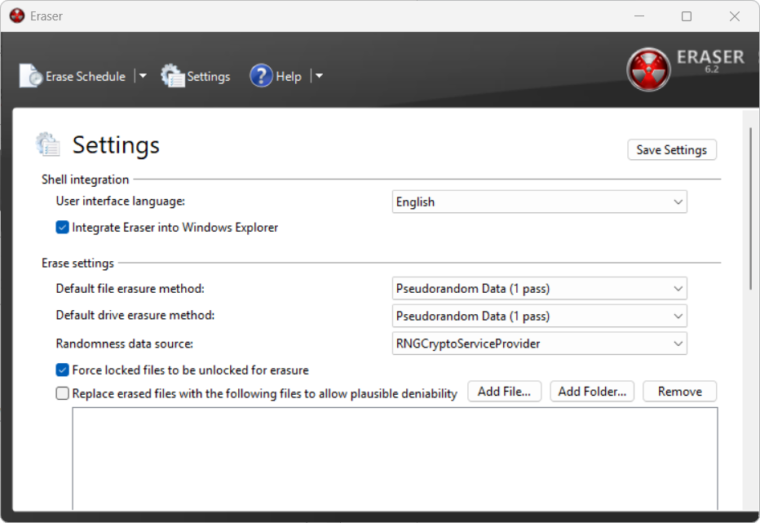
Task: Click the Erase Schedule clock icon
Action: (x=31, y=76)
